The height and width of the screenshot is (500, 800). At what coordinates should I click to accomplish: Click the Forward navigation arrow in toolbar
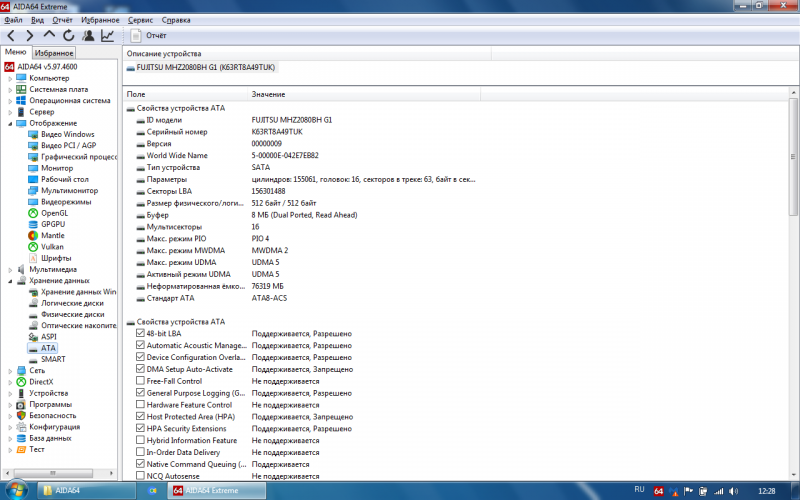[x=29, y=36]
